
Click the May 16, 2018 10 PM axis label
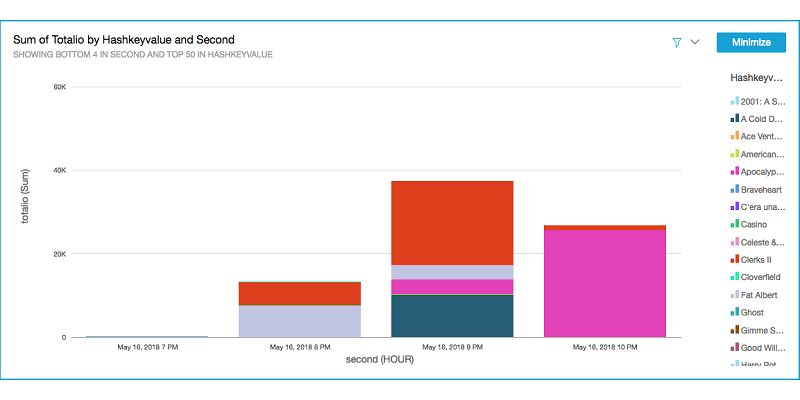coord(605,347)
